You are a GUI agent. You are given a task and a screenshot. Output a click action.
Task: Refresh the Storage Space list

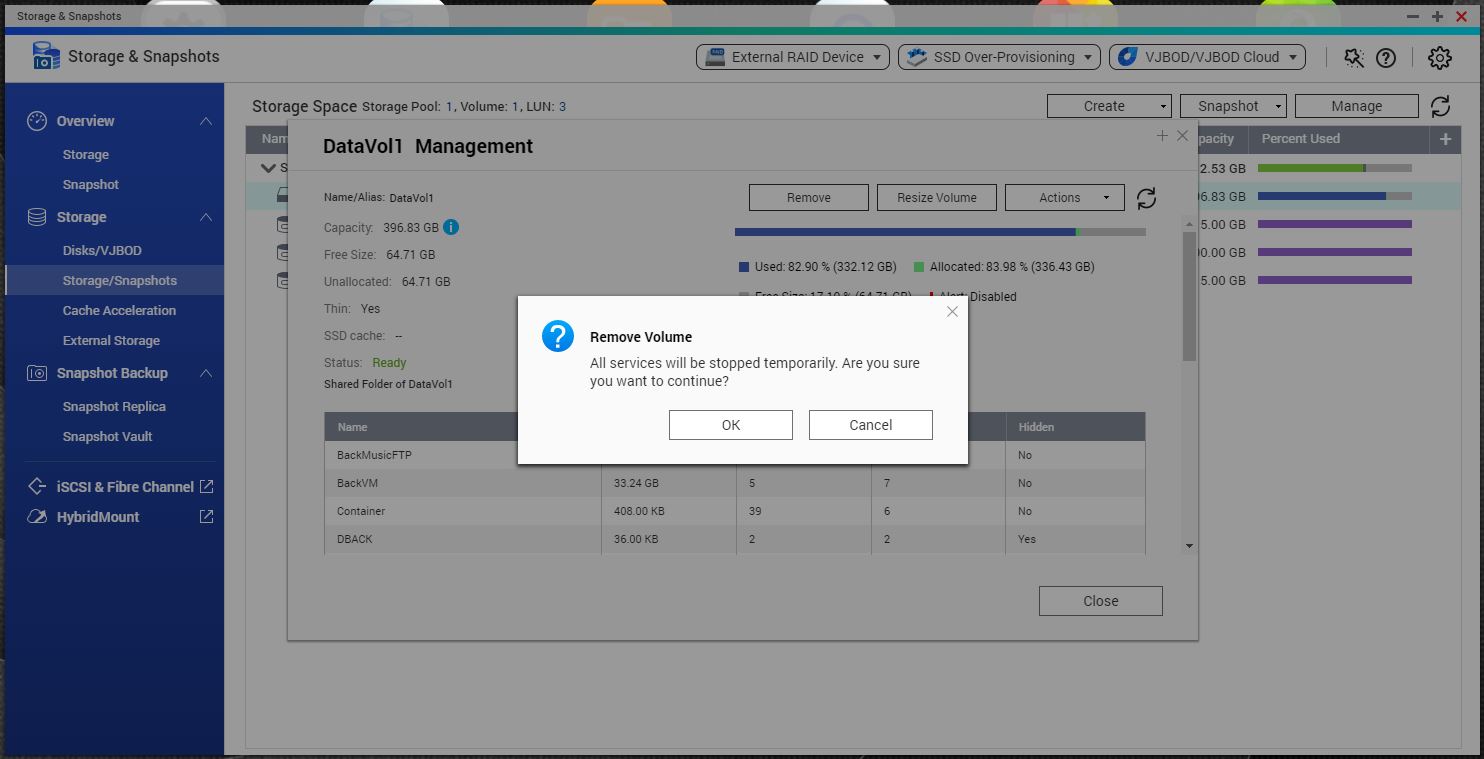click(x=1440, y=106)
